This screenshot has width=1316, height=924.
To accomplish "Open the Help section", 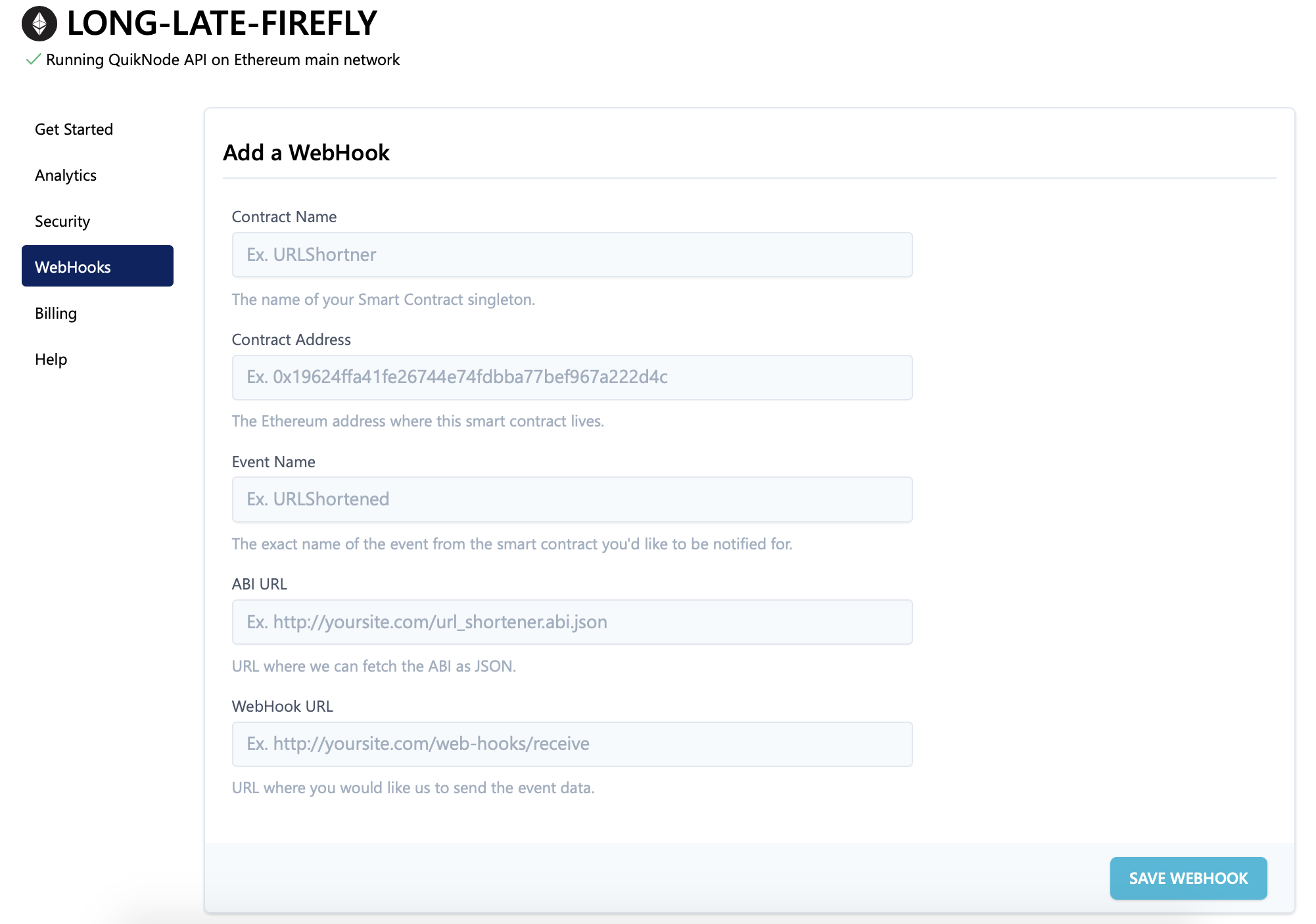I will pos(51,359).
